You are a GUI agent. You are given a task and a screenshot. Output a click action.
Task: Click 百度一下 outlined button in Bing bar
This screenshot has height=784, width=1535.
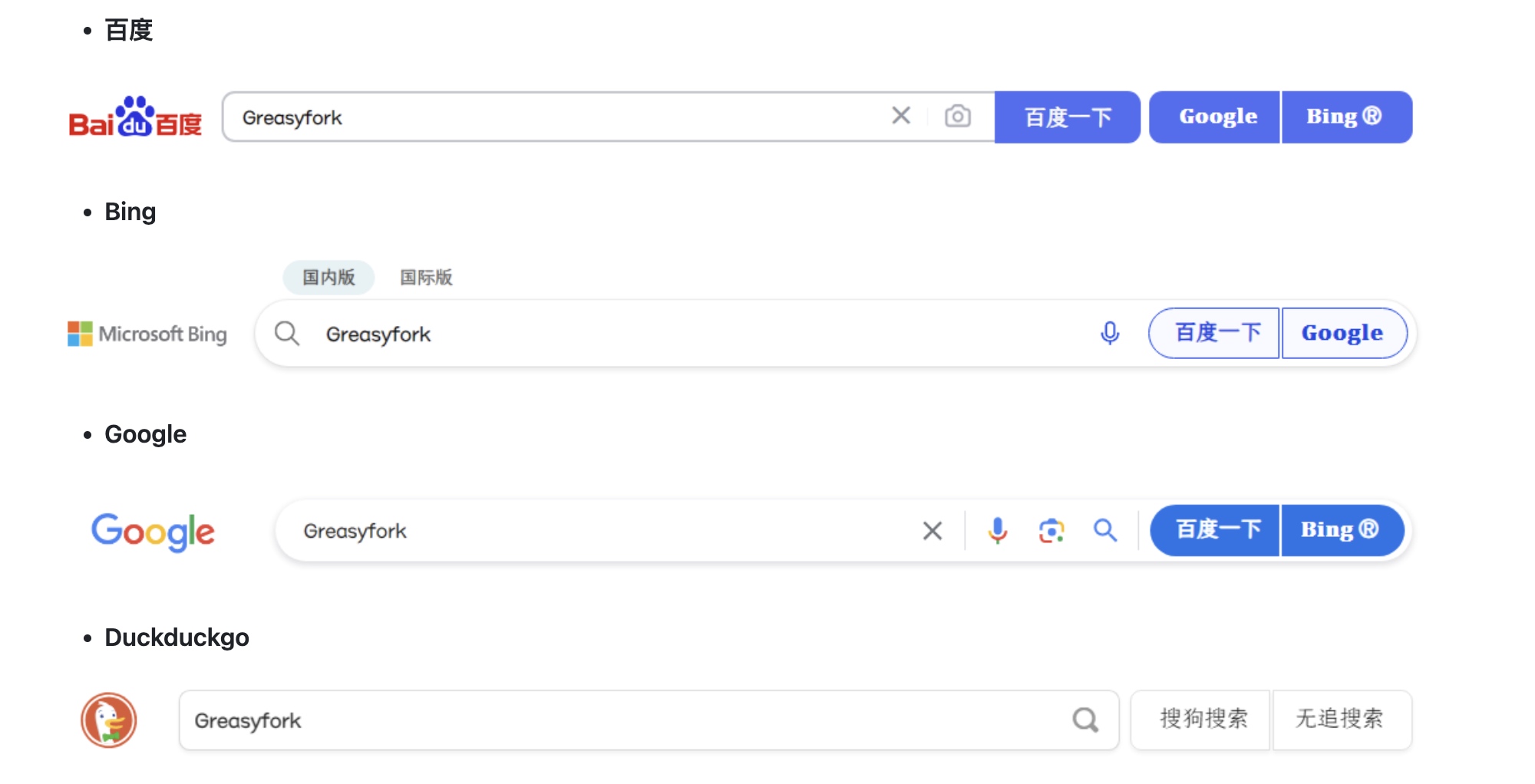[1215, 333]
